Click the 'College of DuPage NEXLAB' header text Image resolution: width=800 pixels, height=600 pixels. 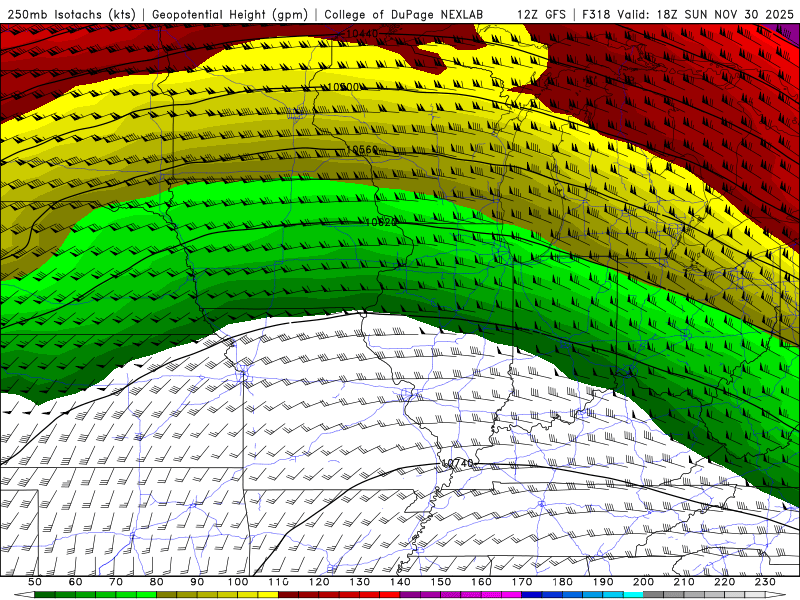coord(404,14)
